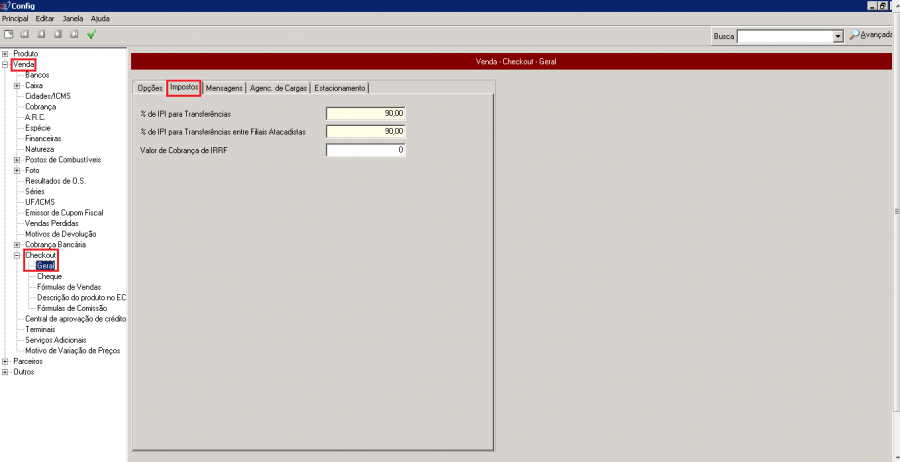Select Fórmulas de Comissão tree item
Viewport: 900px width, 462px height.
coord(71,308)
